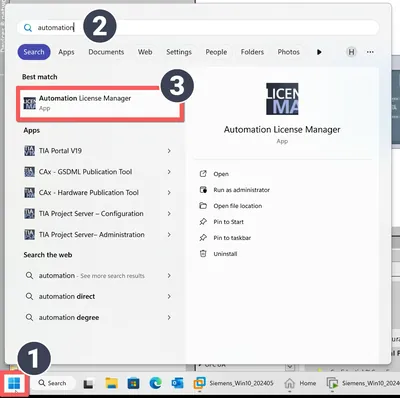Show more filter tabs with arrow
This screenshot has width=400, height=398.
pos(319,52)
